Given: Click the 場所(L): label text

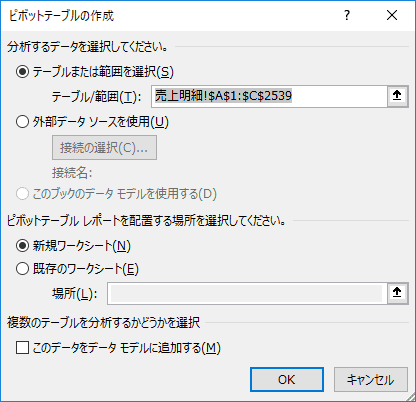Looking at the screenshot, I should tap(75, 294).
